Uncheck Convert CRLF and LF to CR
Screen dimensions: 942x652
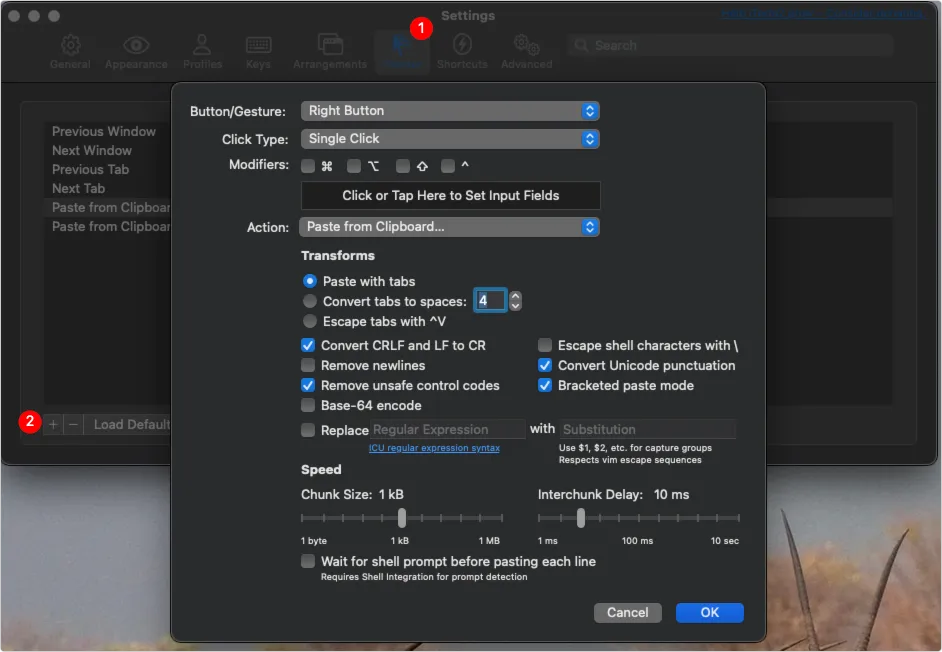click(308, 345)
